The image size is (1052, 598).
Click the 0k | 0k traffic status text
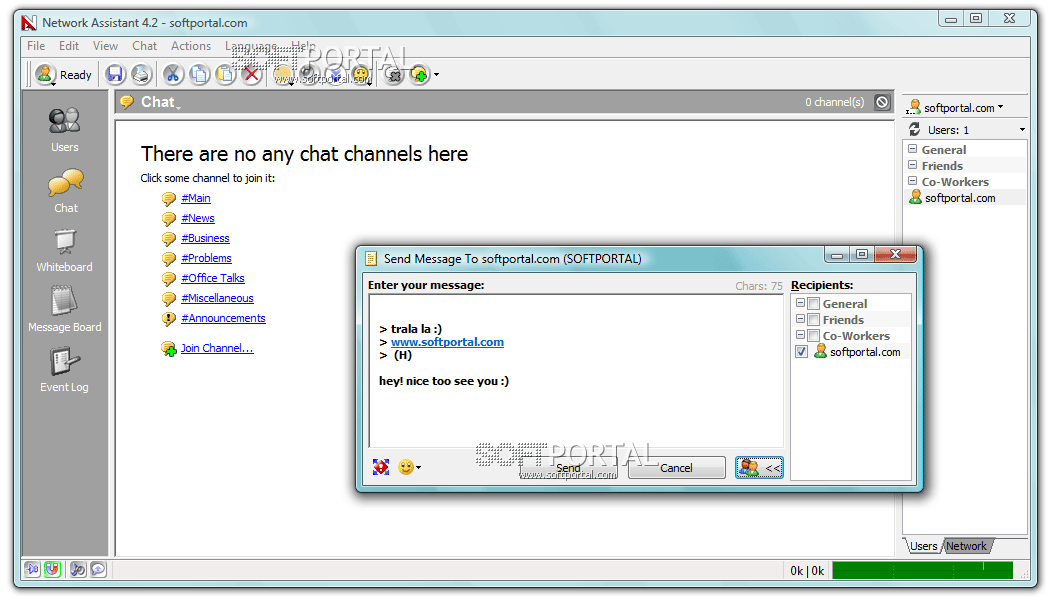tap(807, 570)
